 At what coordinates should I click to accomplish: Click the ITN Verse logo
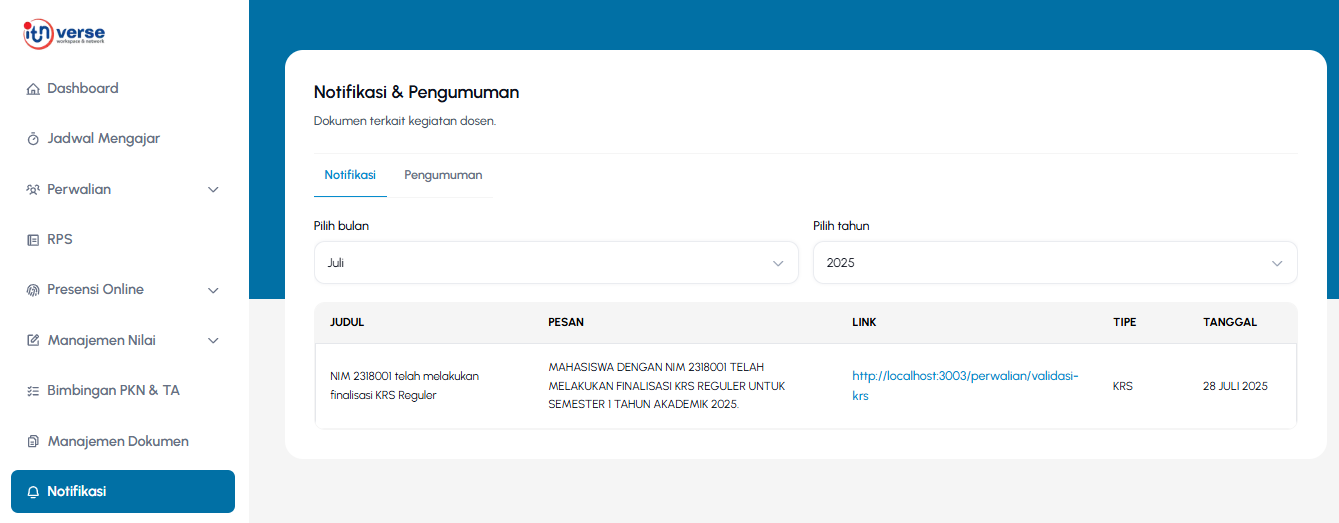pyautogui.click(x=64, y=34)
